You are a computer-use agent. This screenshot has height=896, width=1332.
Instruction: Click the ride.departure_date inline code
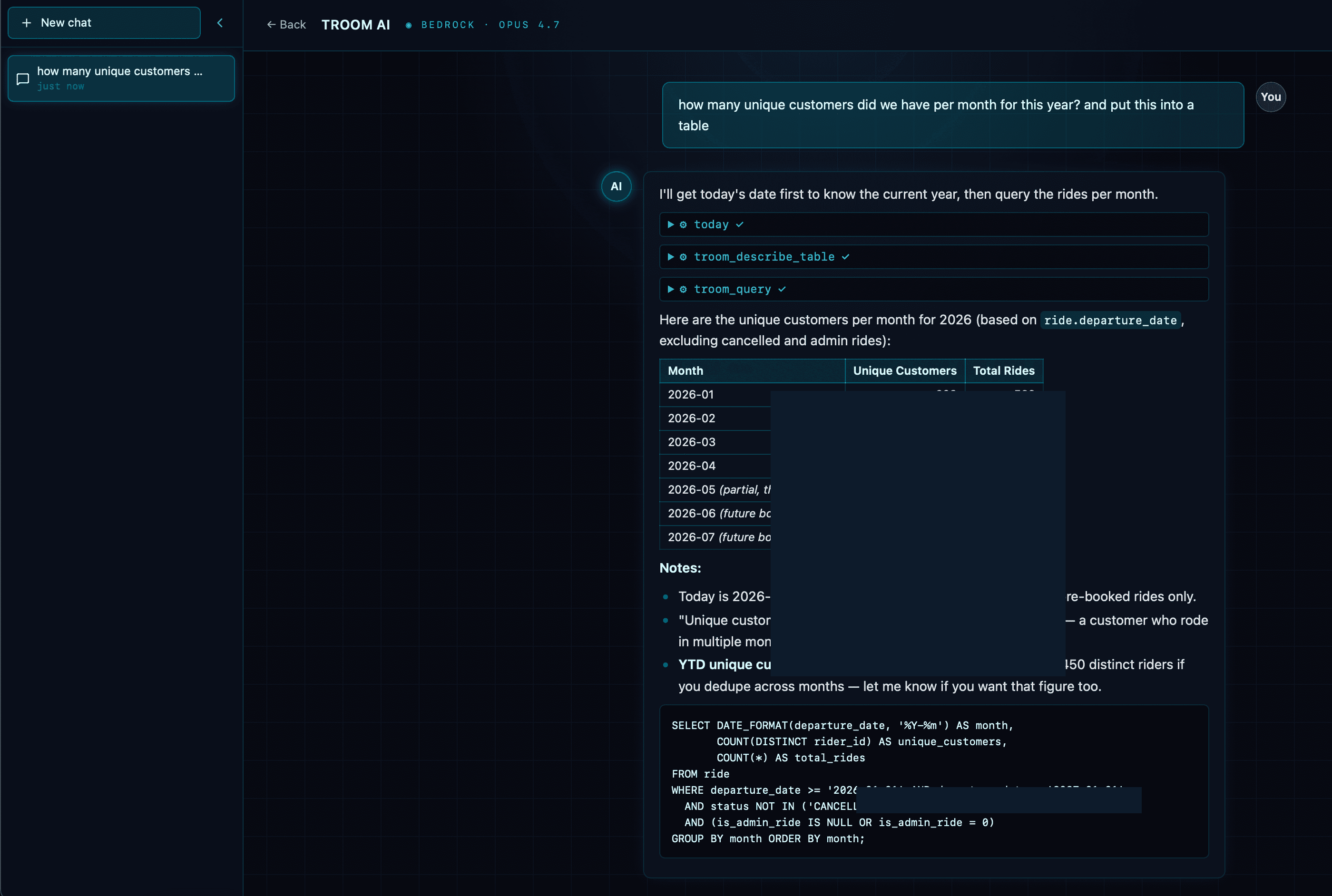pos(1110,321)
